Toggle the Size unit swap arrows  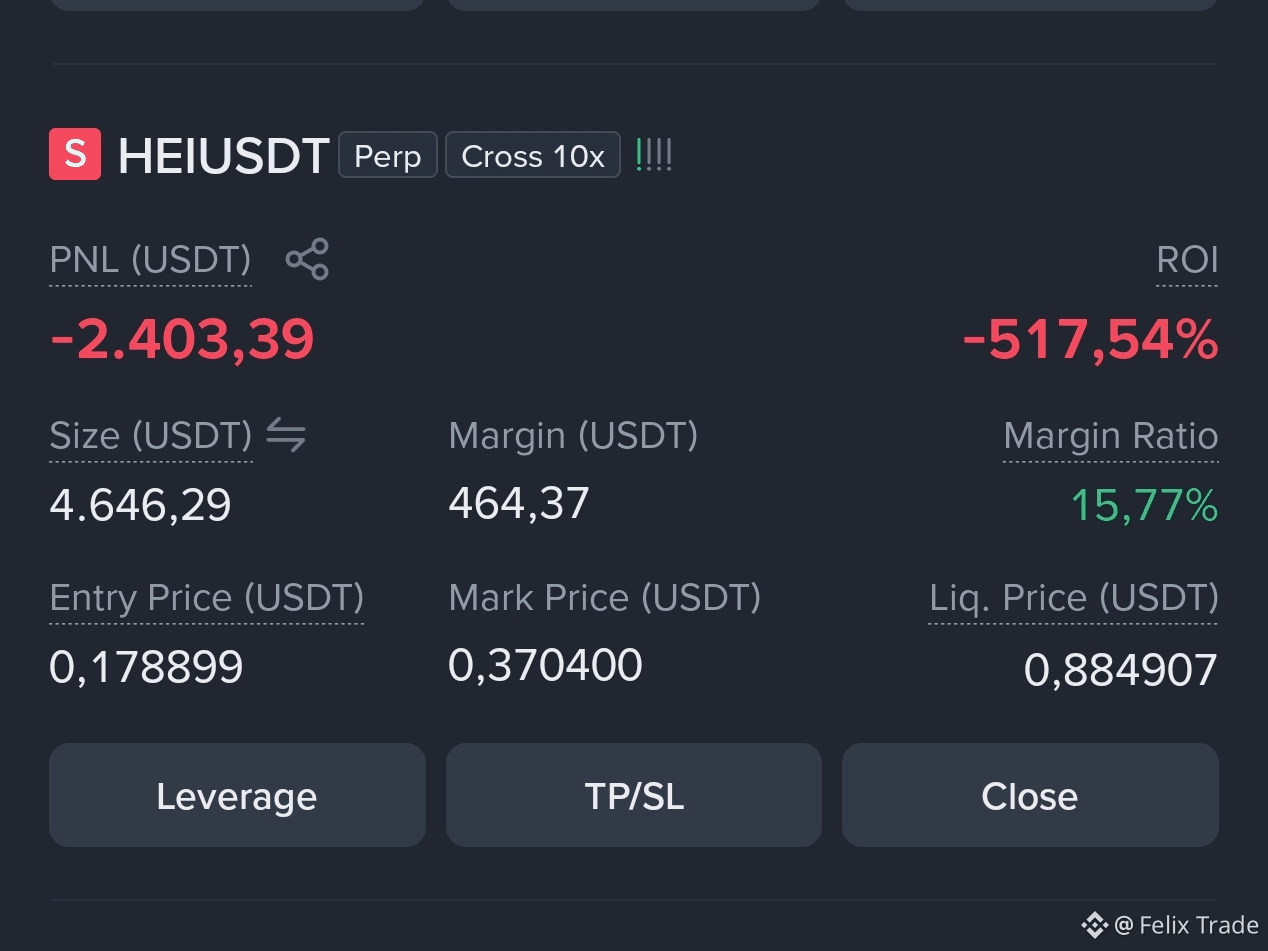pyautogui.click(x=286, y=435)
